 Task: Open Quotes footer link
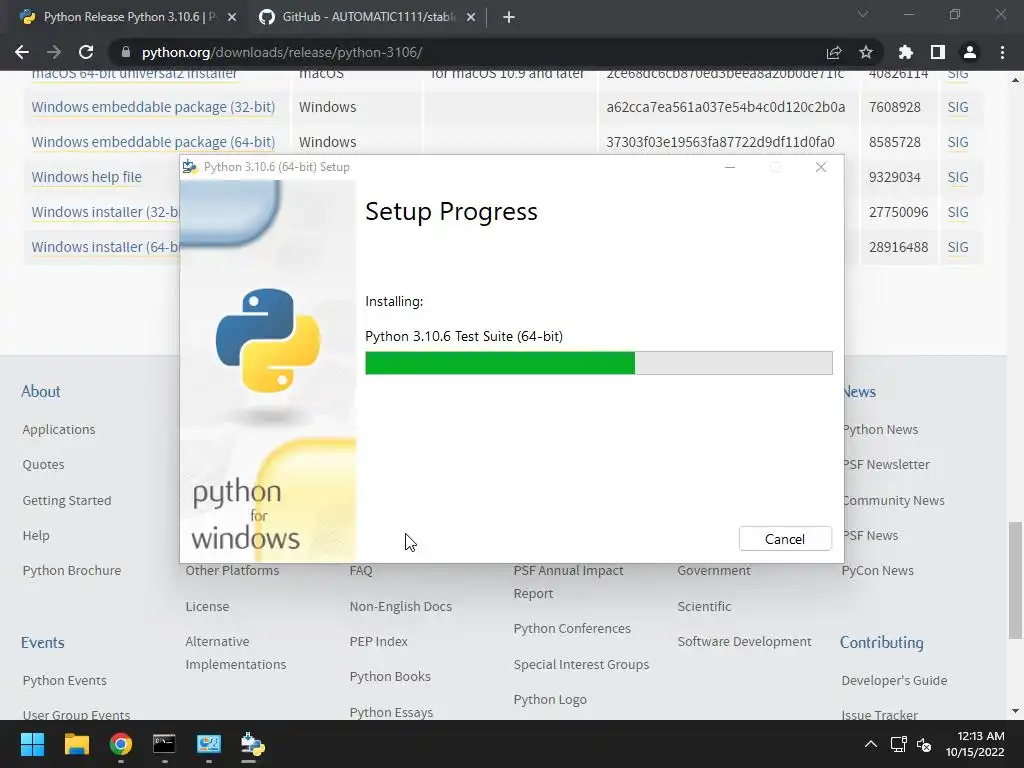tap(43, 464)
